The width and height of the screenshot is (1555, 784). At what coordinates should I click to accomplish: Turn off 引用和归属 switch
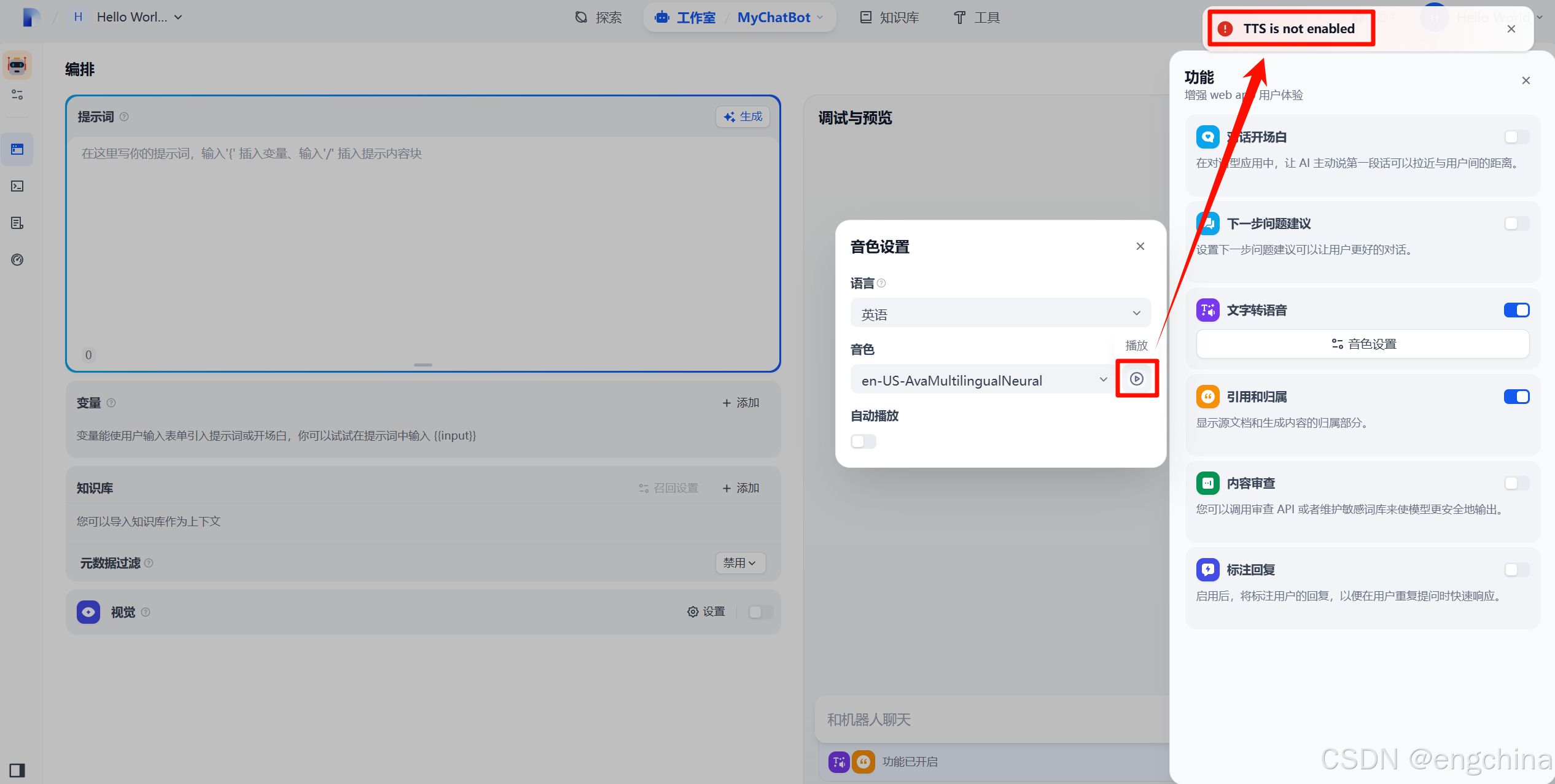pos(1516,397)
